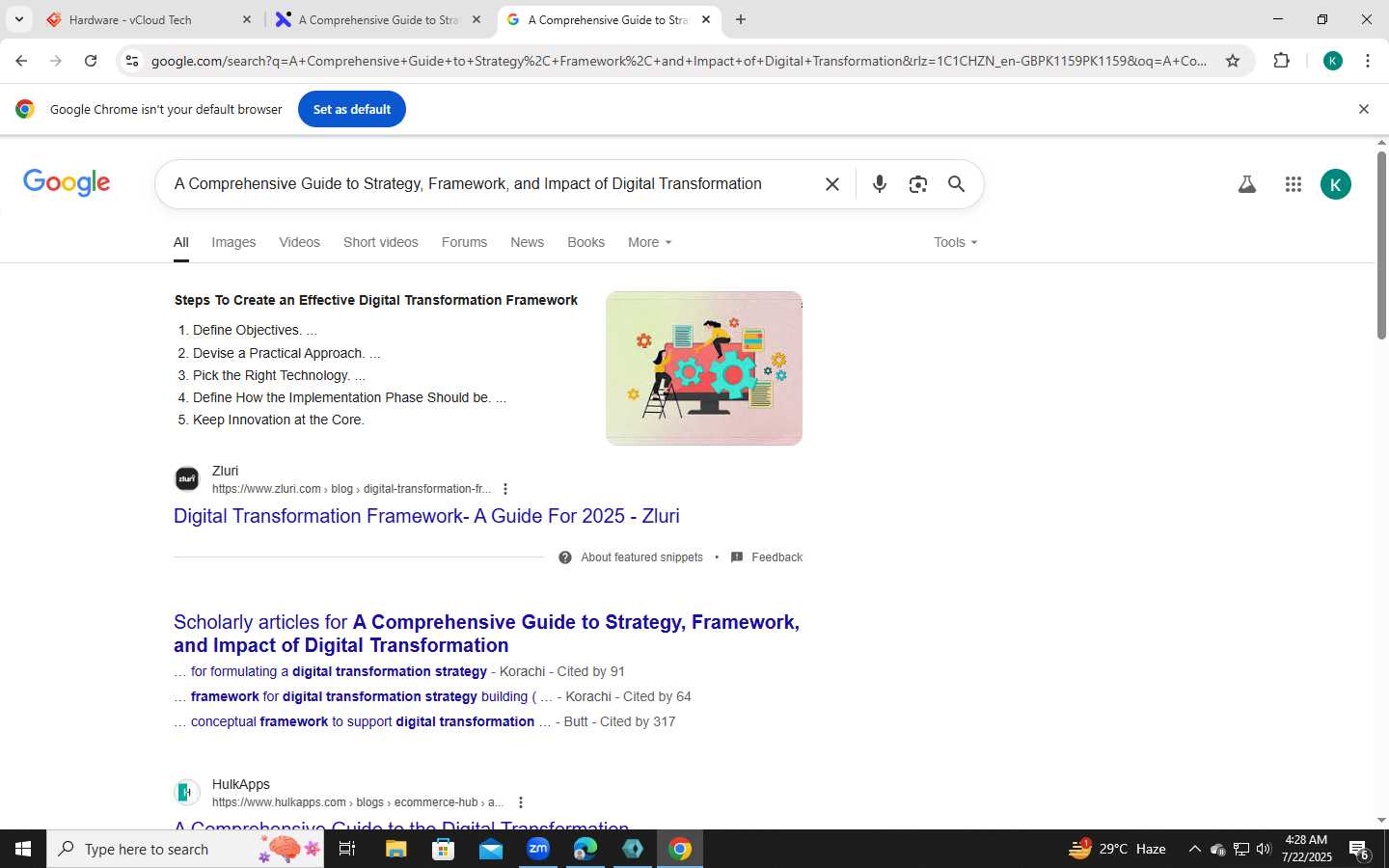Image resolution: width=1389 pixels, height=868 pixels.
Task: Open notification center icon
Action: pos(1359,850)
